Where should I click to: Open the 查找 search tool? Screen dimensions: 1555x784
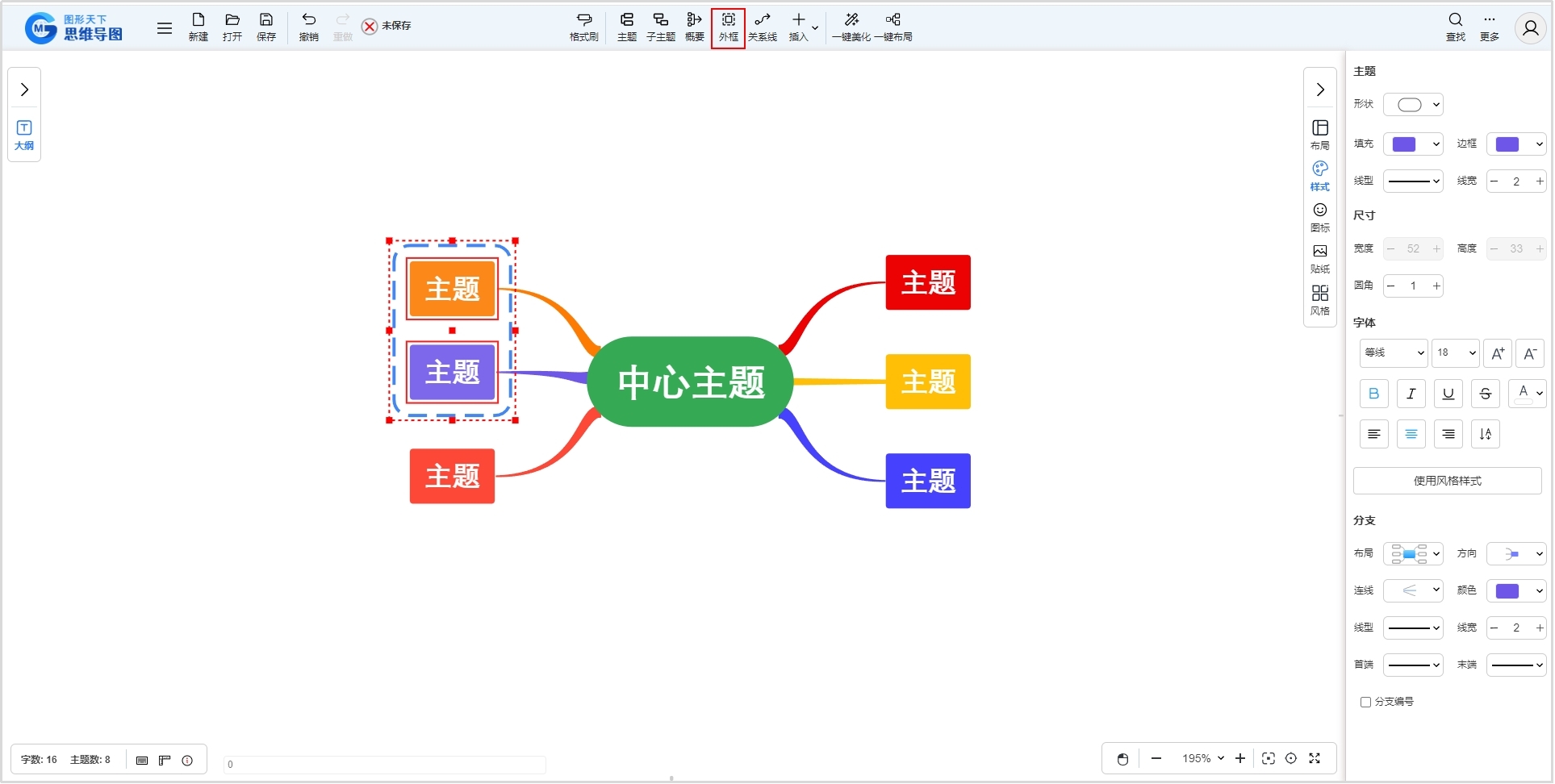pos(1456,27)
